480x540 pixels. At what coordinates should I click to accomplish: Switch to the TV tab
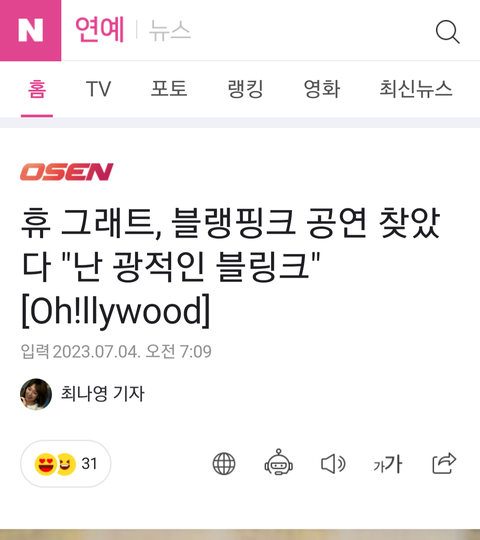point(98,89)
